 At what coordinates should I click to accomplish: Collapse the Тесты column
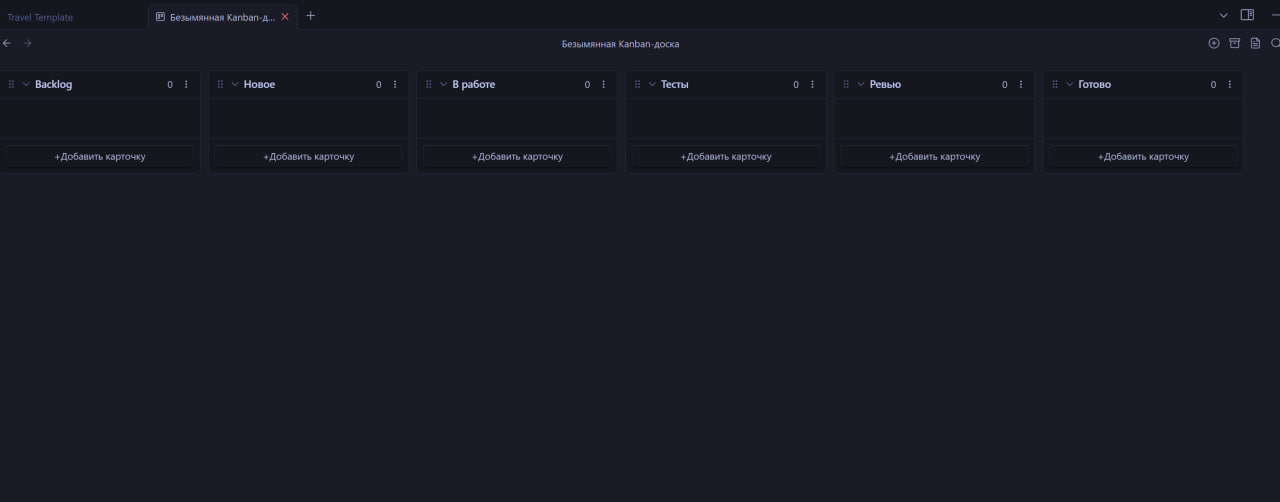653,85
